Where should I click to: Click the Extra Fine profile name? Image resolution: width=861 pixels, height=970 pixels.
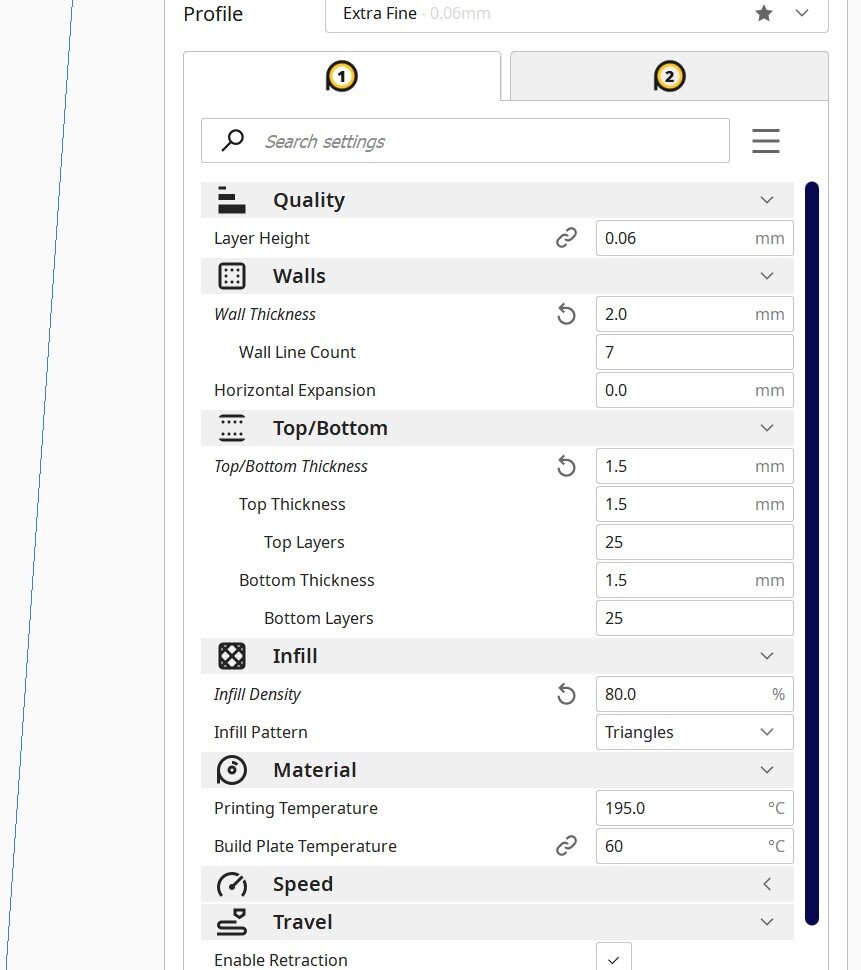click(380, 13)
